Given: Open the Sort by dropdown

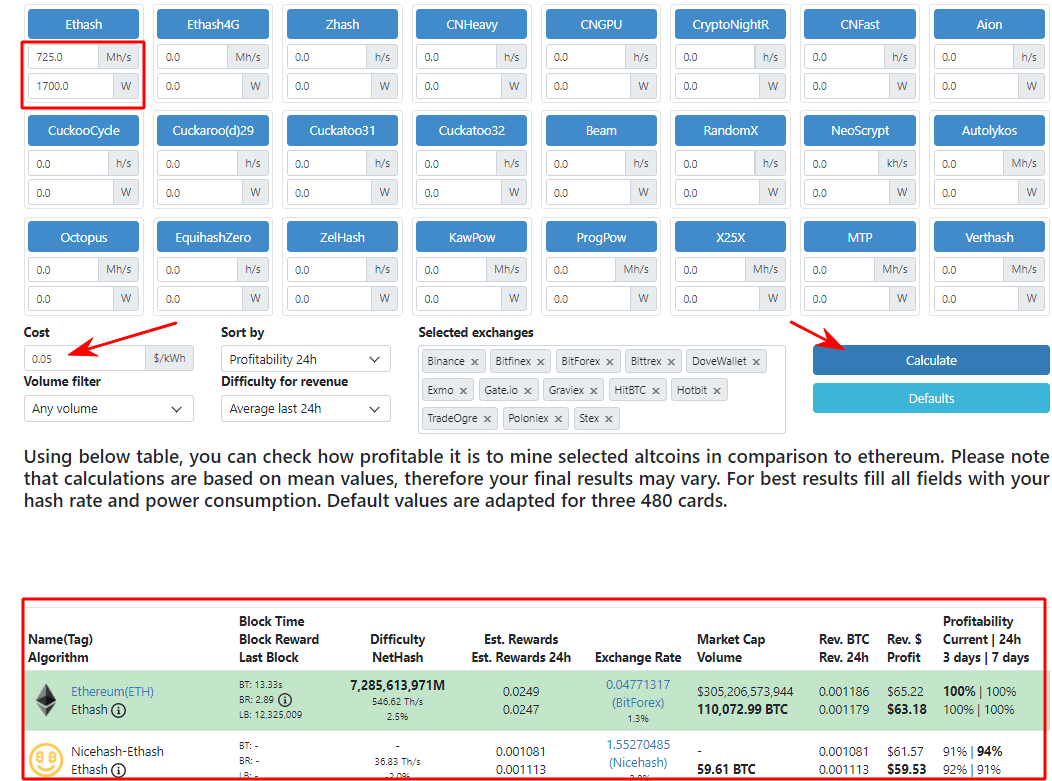Looking at the screenshot, I should 306,360.
